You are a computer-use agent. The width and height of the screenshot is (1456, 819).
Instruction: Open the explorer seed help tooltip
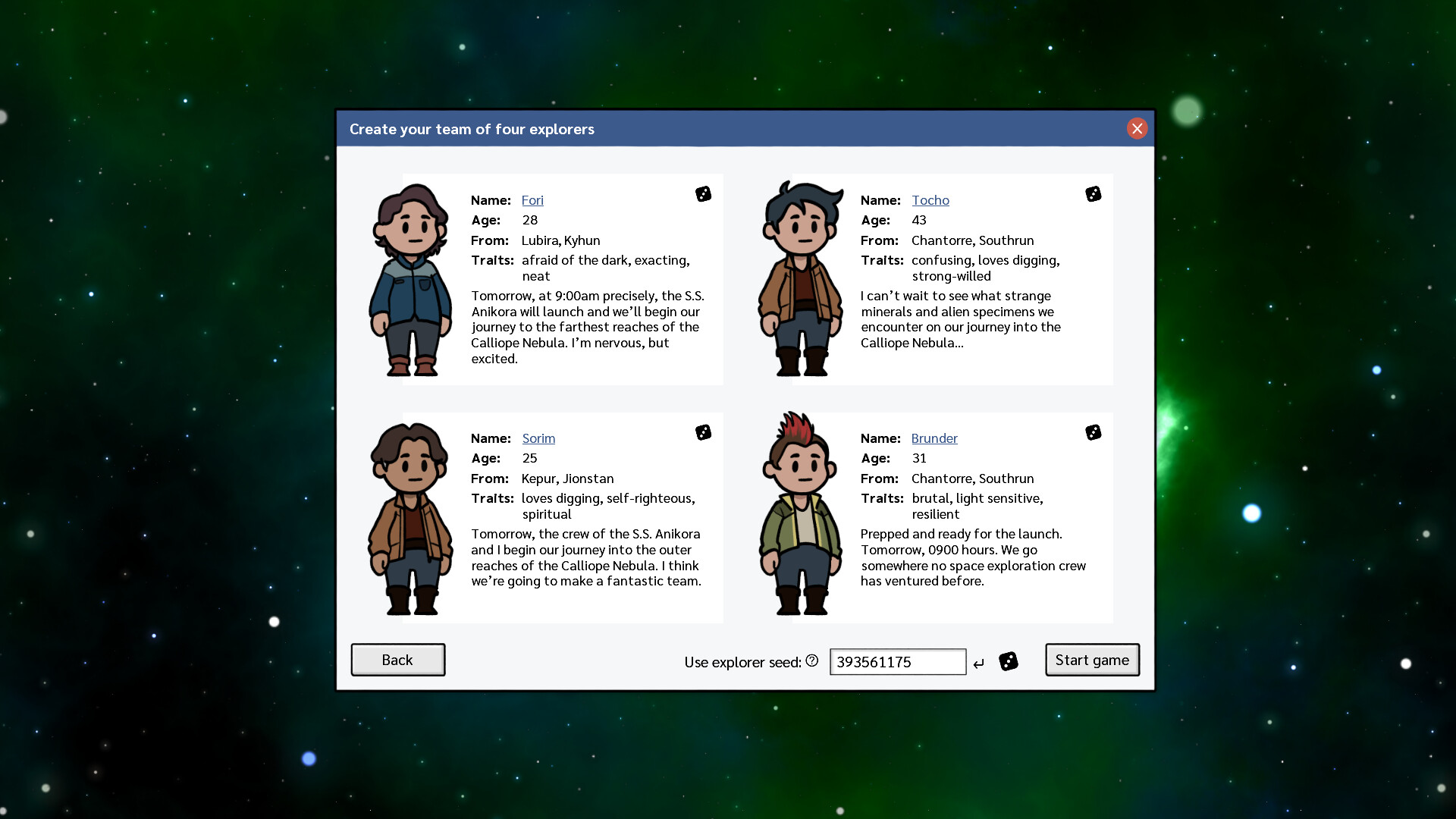[811, 661]
